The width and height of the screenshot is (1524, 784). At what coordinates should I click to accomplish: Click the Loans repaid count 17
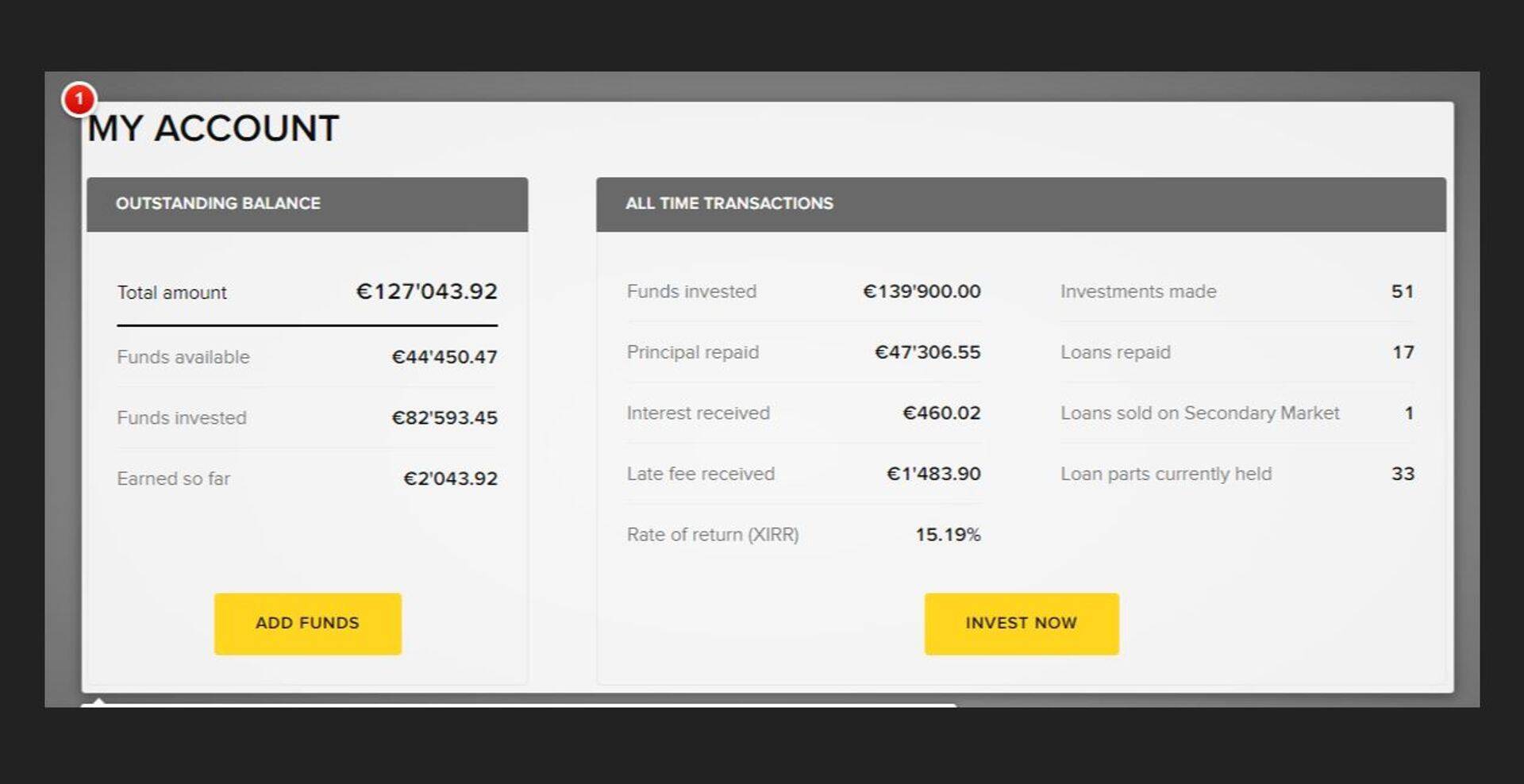pyautogui.click(x=1403, y=352)
